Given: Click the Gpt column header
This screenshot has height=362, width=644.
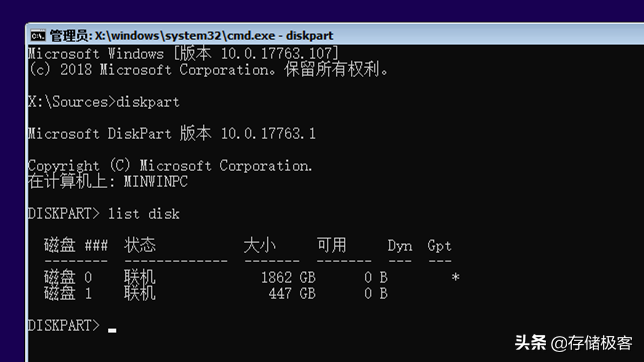Looking at the screenshot, I should (439, 246).
